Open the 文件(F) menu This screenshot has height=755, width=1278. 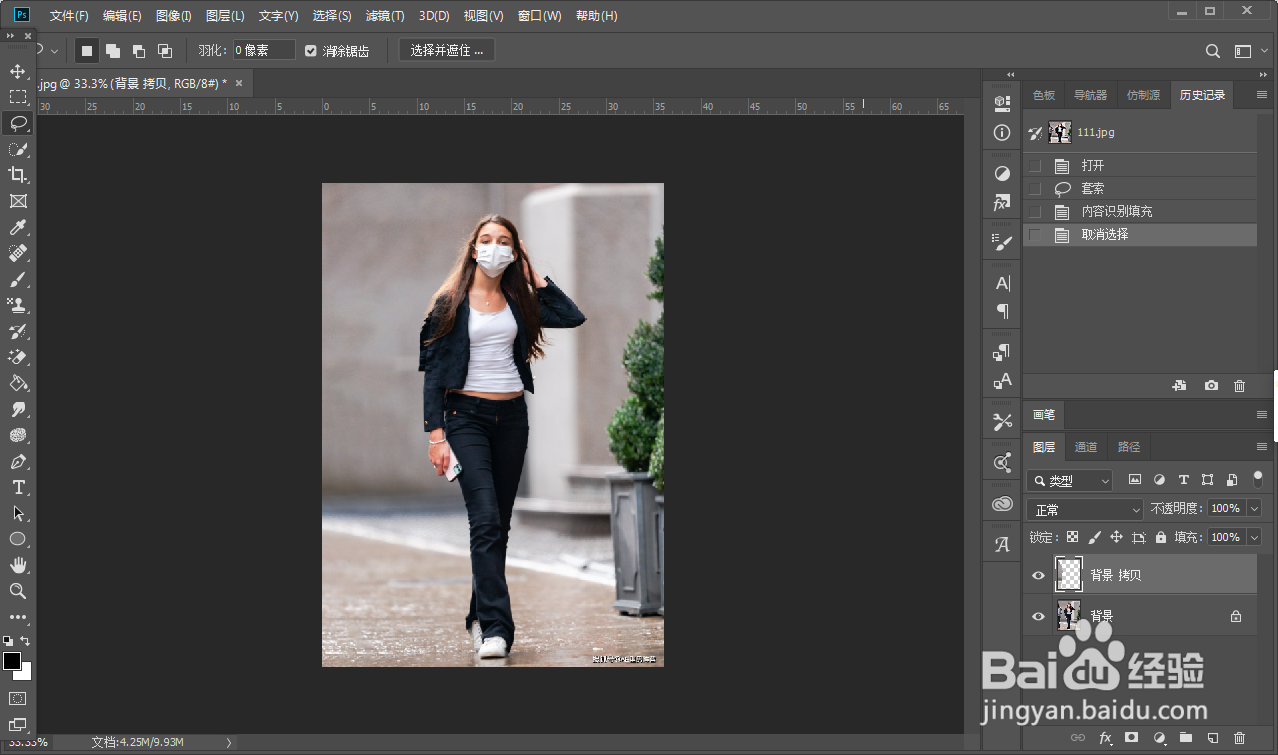pyautogui.click(x=69, y=16)
